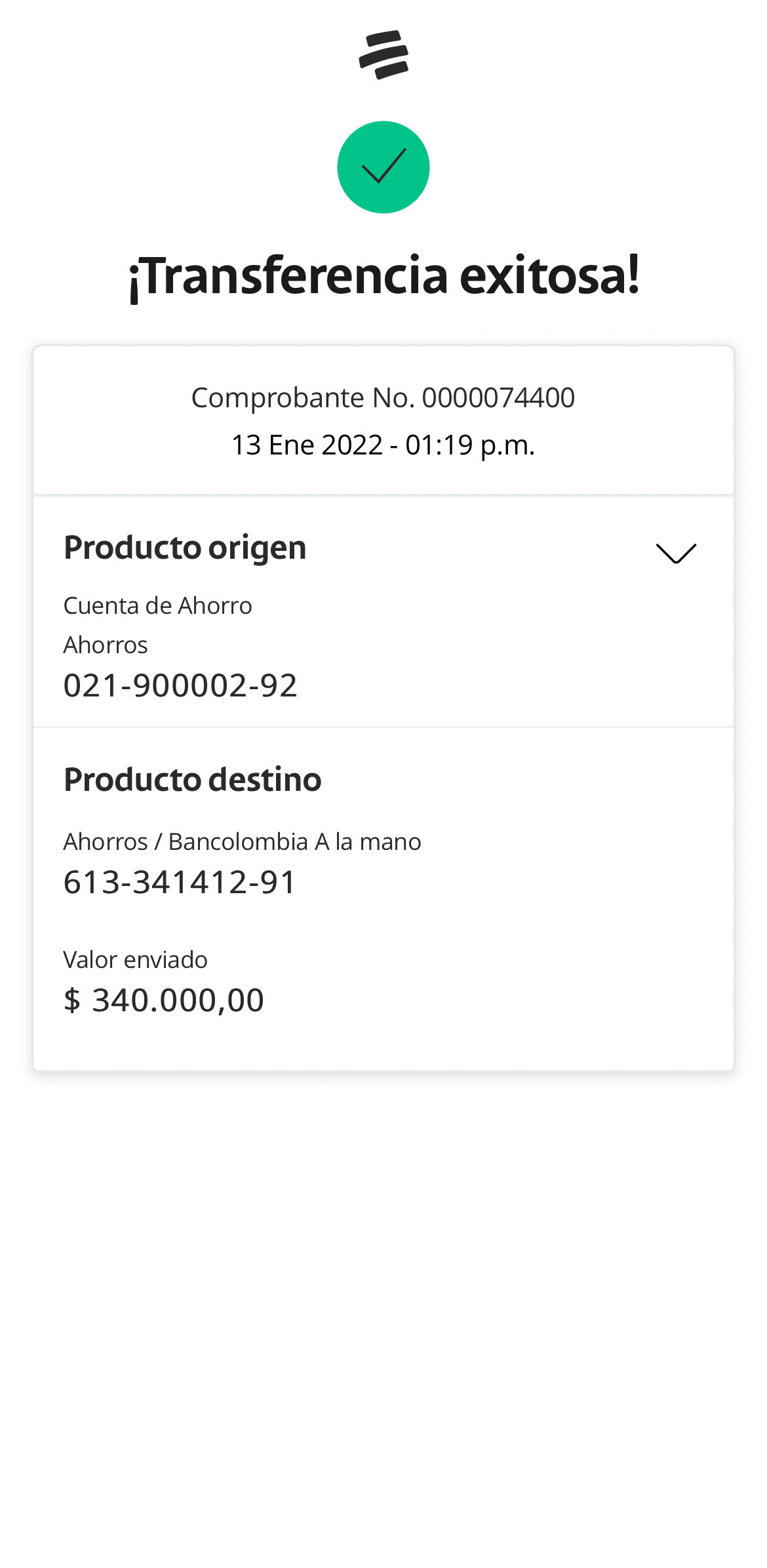Screen dimensions: 767x1568
Task: Select the Cuenta de Ahorro label
Action: point(157,605)
